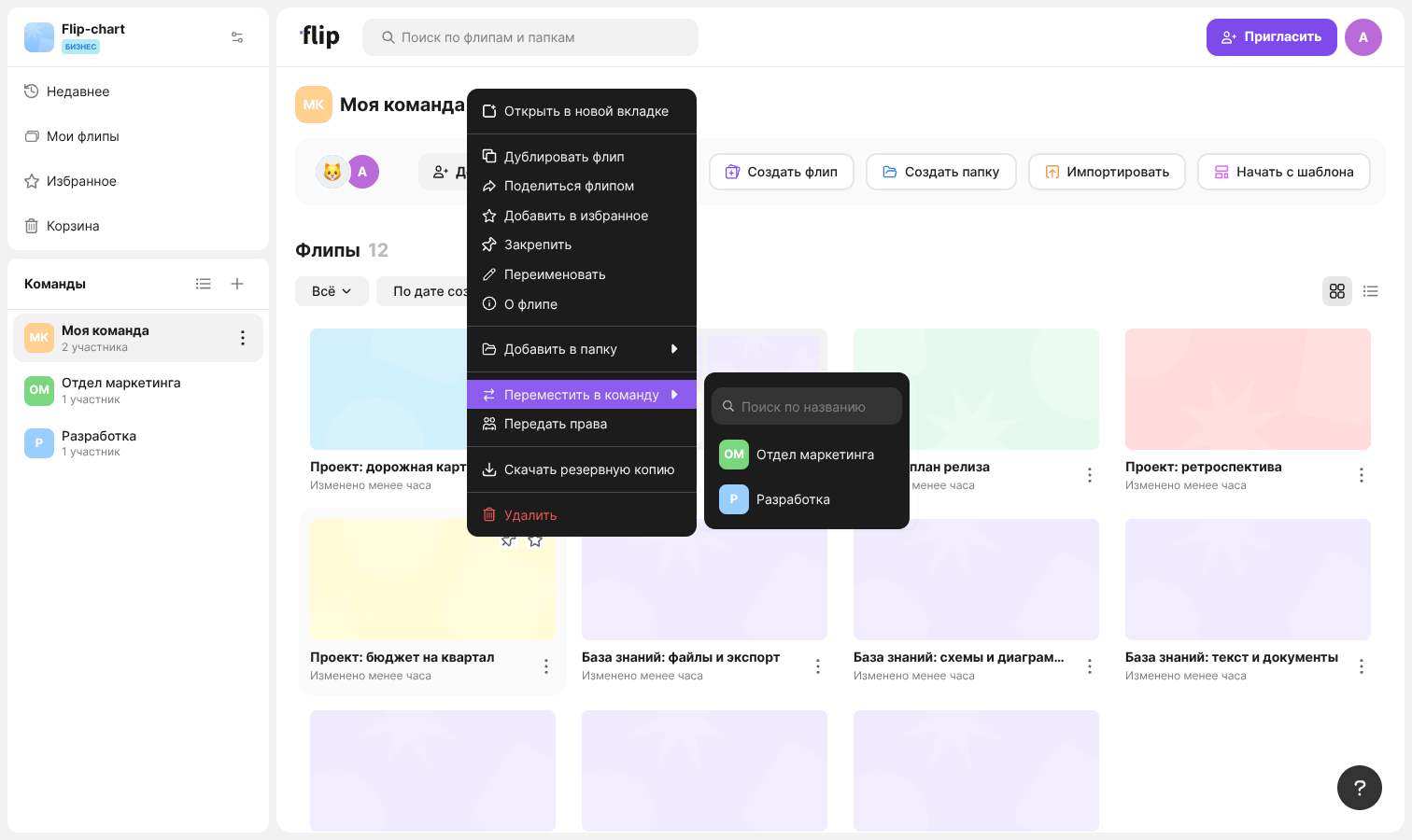Open options for Проект: бюджет на квартал

(x=546, y=666)
